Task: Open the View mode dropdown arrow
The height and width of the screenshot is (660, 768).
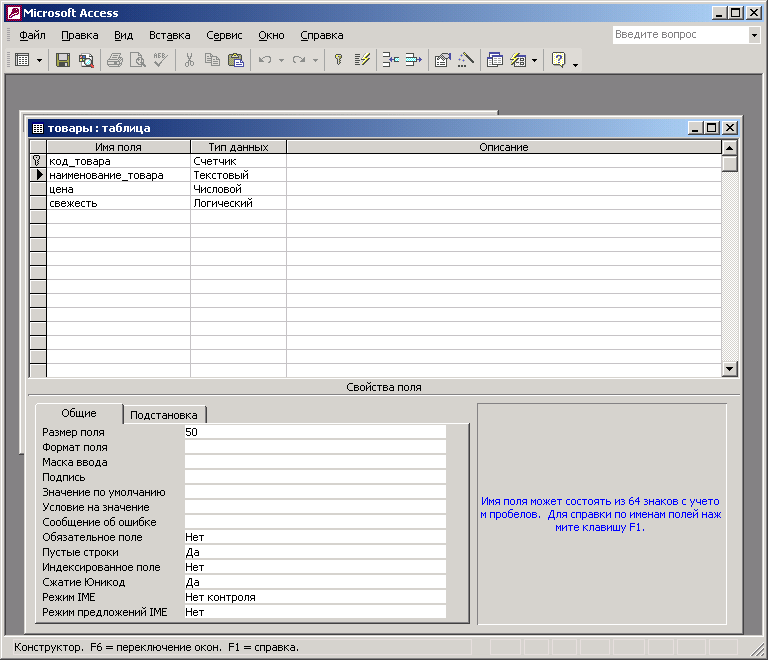Action: pyautogui.click(x=40, y=60)
